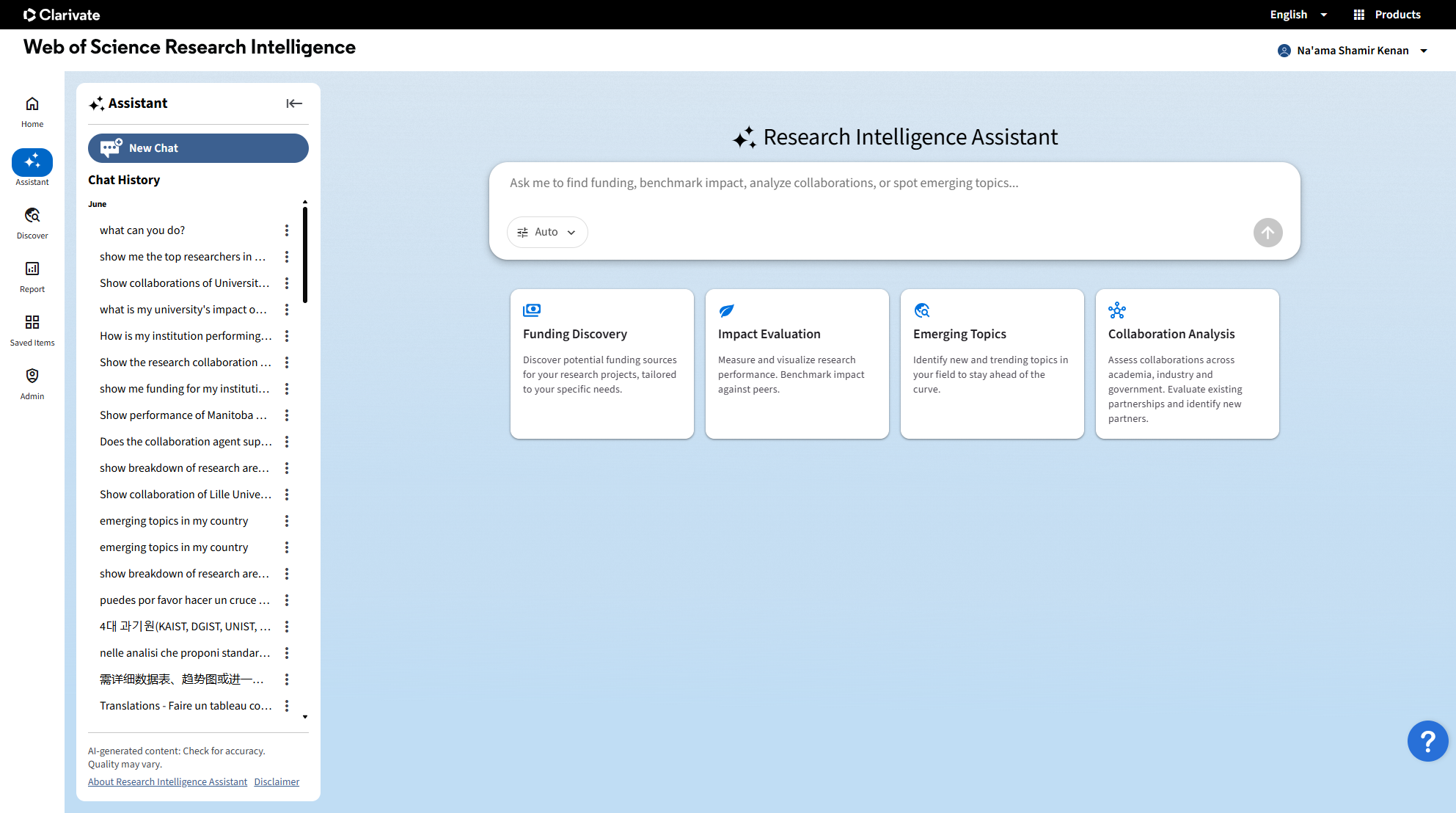
Task: Open 'what is my university's impact o…' chat
Action: [x=183, y=310]
